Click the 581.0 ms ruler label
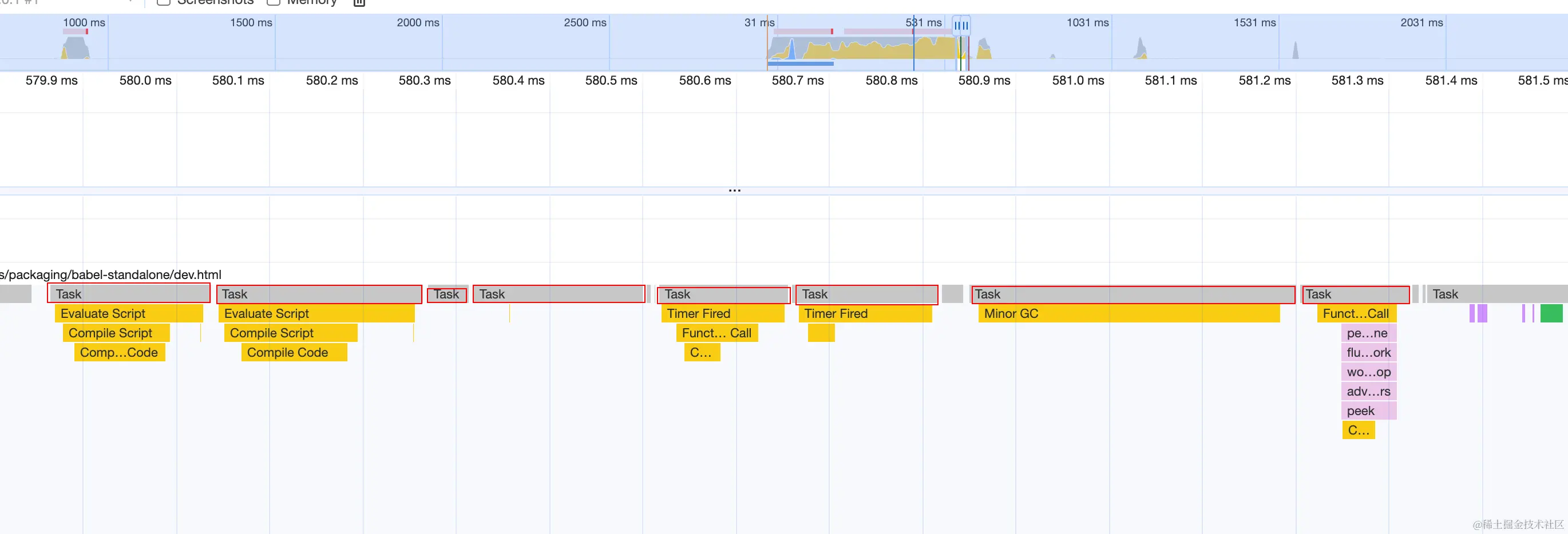Image resolution: width=1568 pixels, height=534 pixels. pos(1078,80)
